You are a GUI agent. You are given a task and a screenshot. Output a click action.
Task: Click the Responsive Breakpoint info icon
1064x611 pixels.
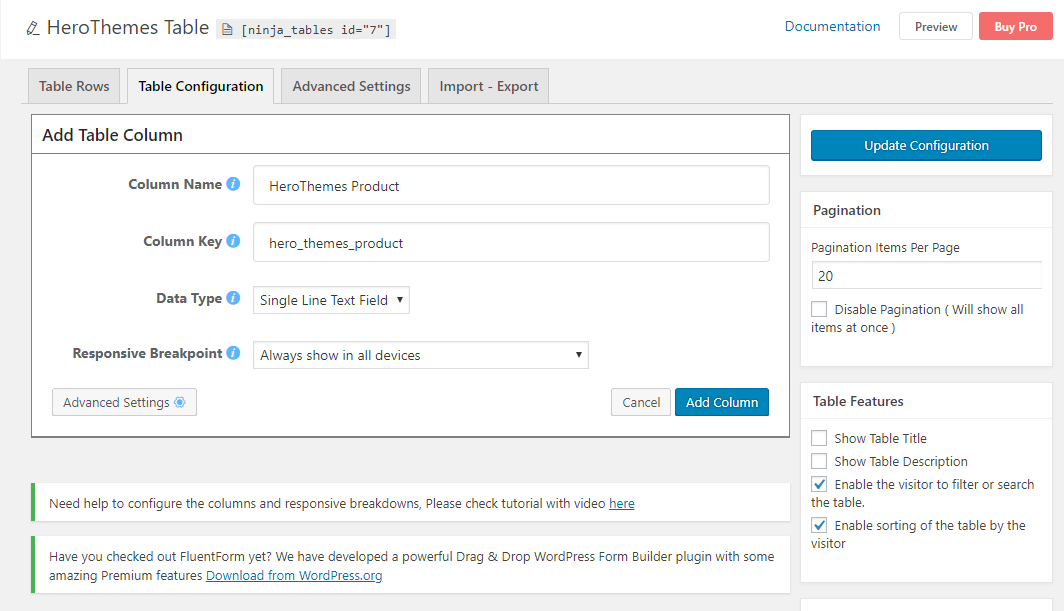click(233, 353)
